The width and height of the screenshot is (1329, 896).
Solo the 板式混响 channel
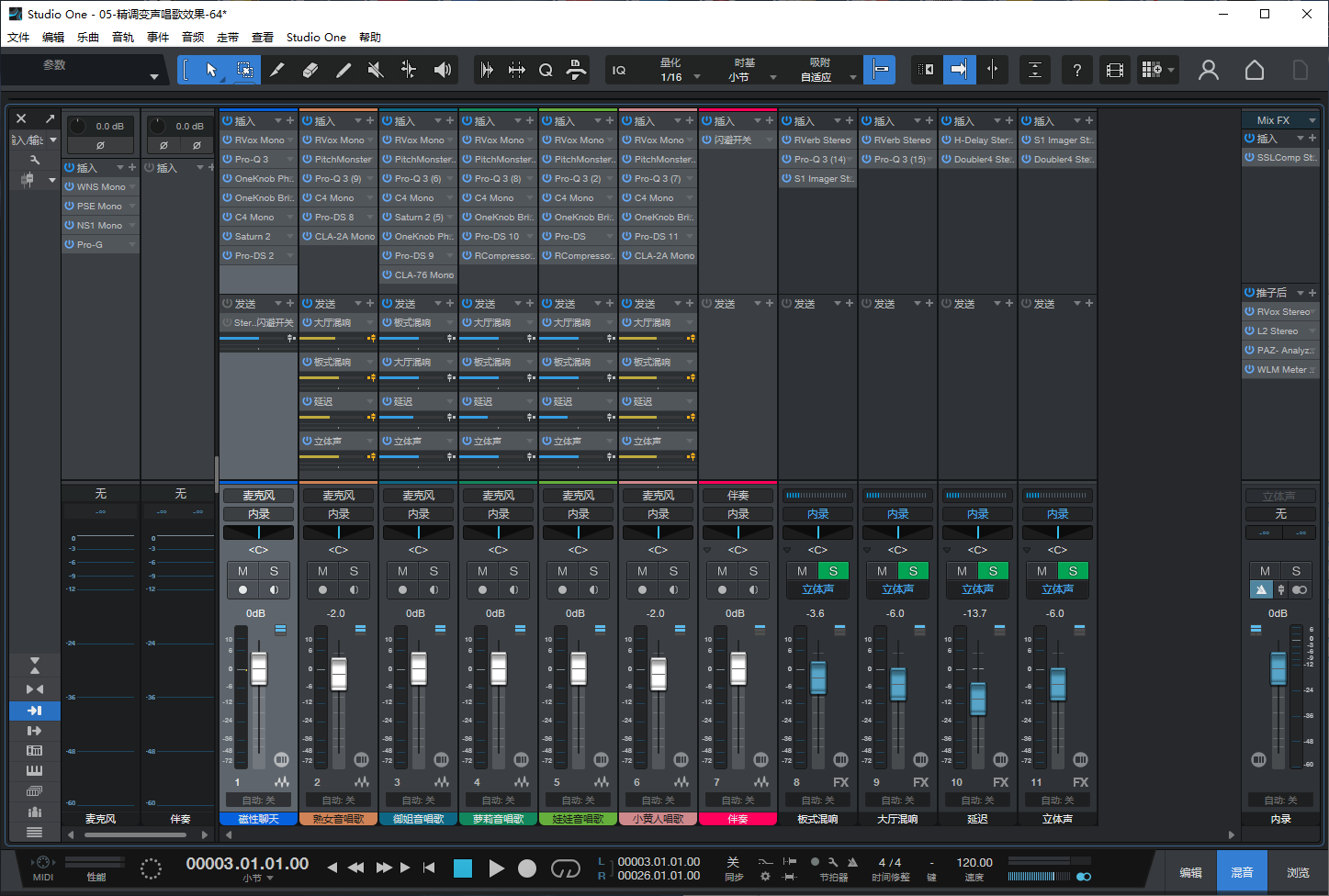pos(834,570)
